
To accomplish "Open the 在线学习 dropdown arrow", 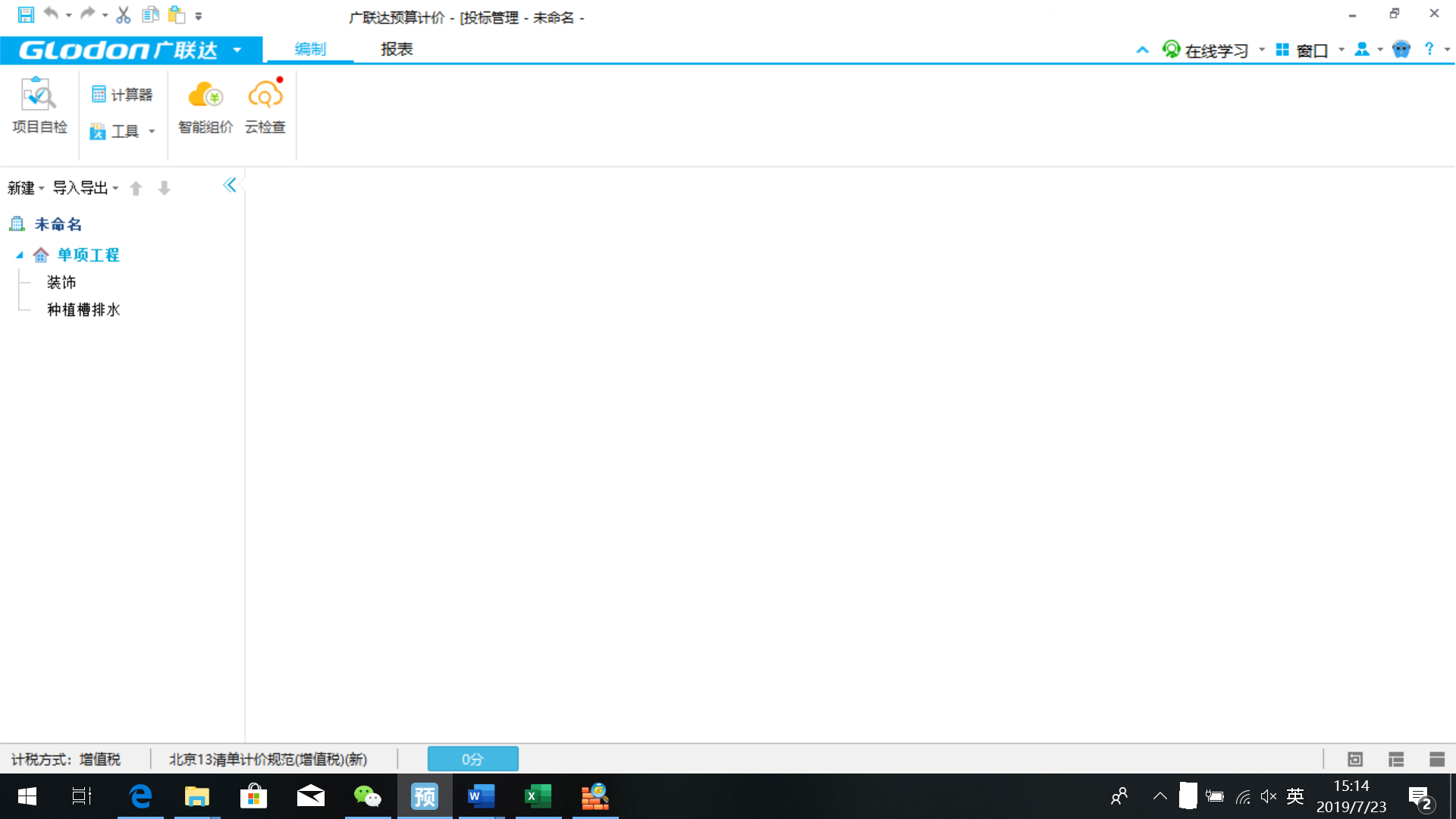I will coord(1262,50).
